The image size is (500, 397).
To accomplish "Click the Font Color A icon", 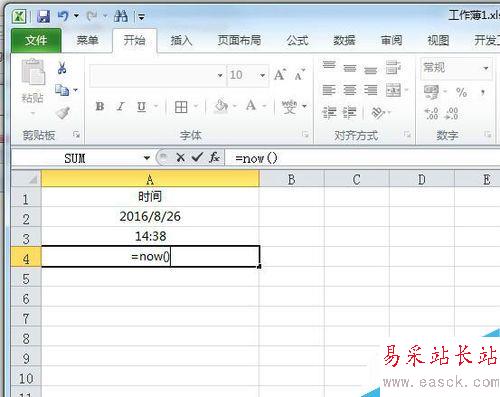I will click(251, 106).
